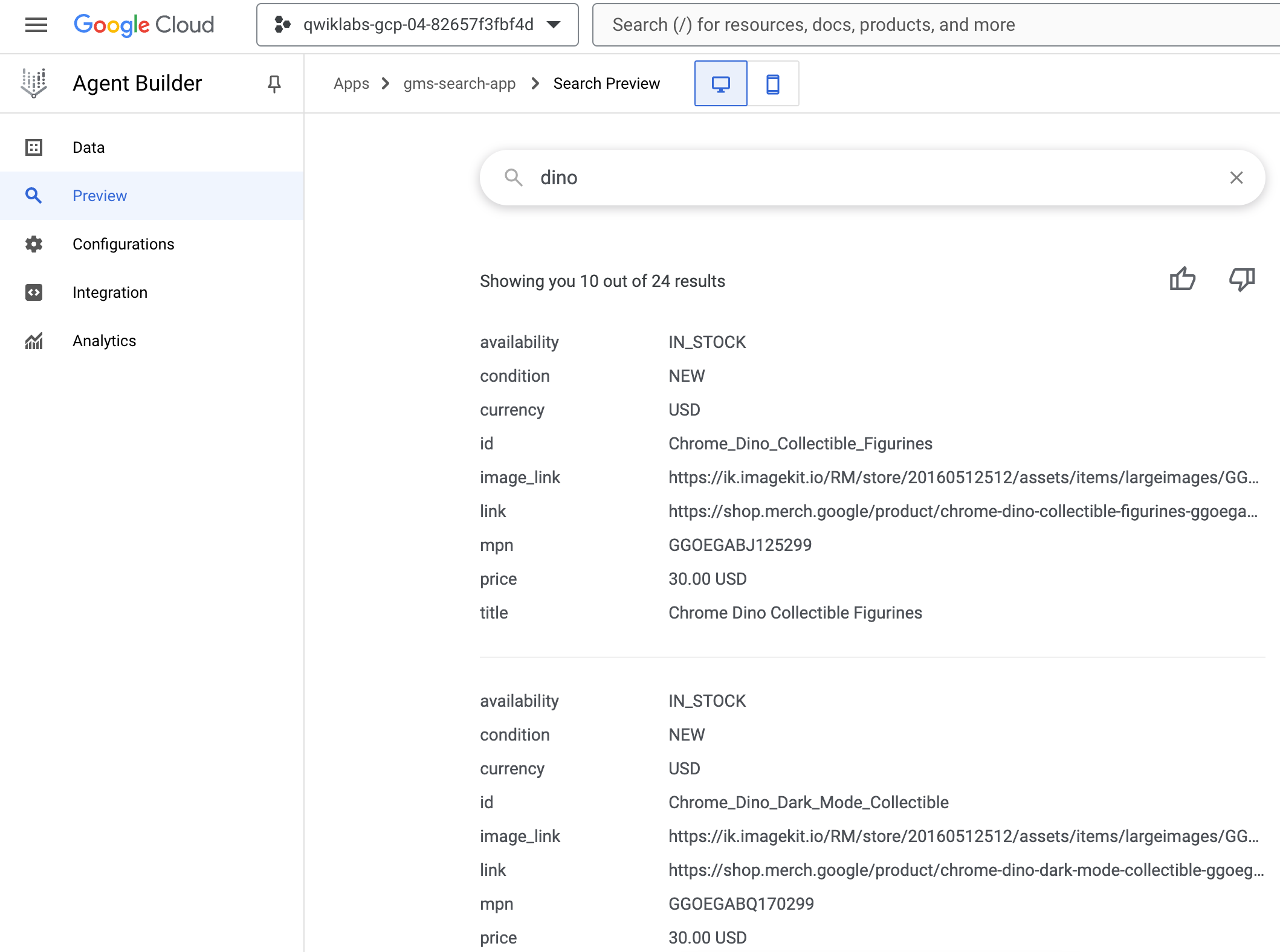Pin Agent Builder with the pin icon
Image resolution: width=1280 pixels, height=952 pixels.
click(x=274, y=84)
